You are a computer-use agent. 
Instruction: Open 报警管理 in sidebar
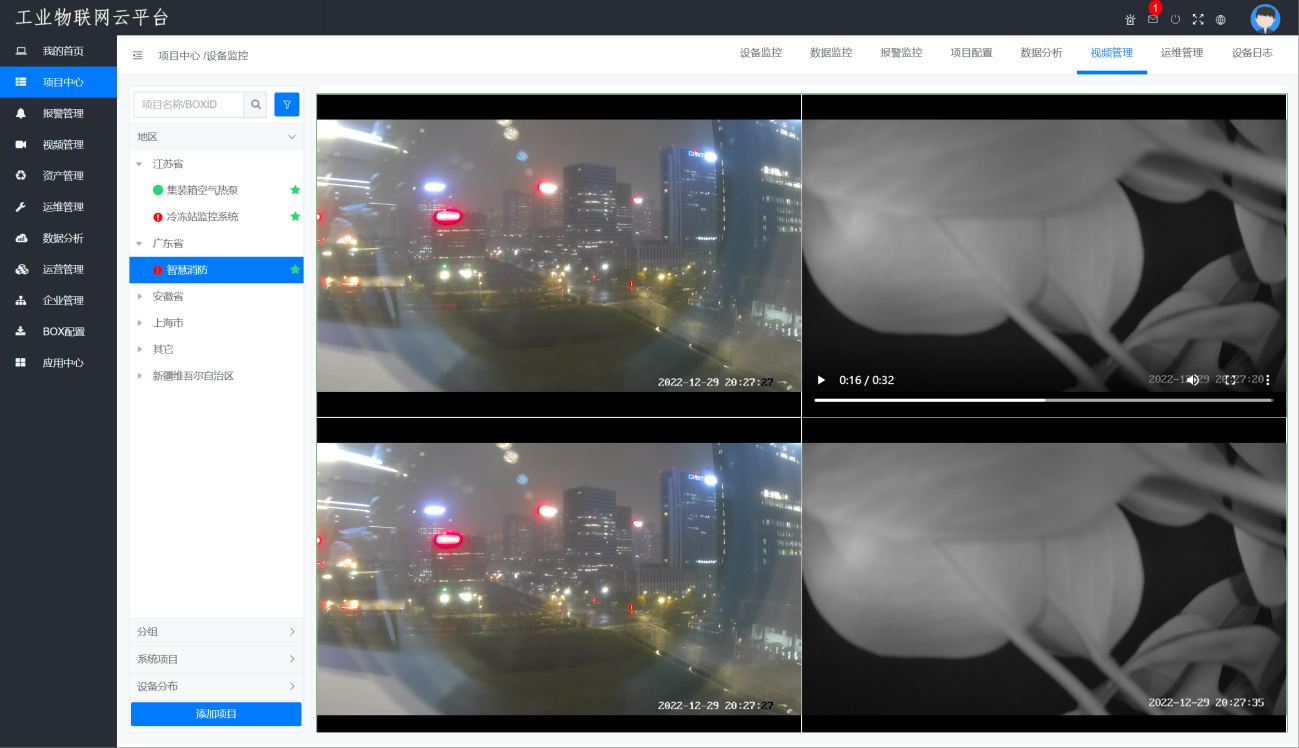tap(58, 113)
